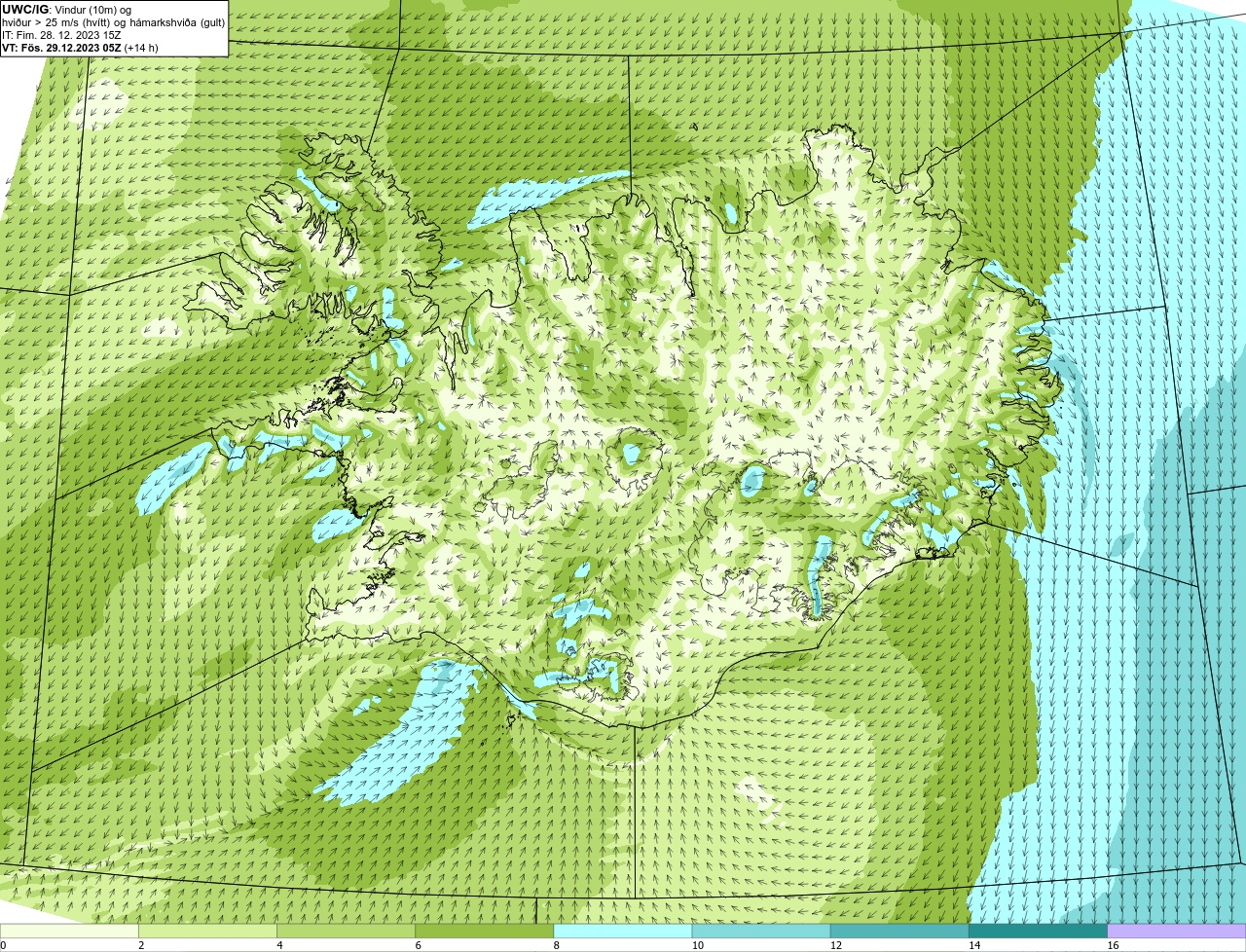Image resolution: width=1246 pixels, height=952 pixels.
Task: Click the 2–4 m/s light green legend swatch
Action: (207, 931)
